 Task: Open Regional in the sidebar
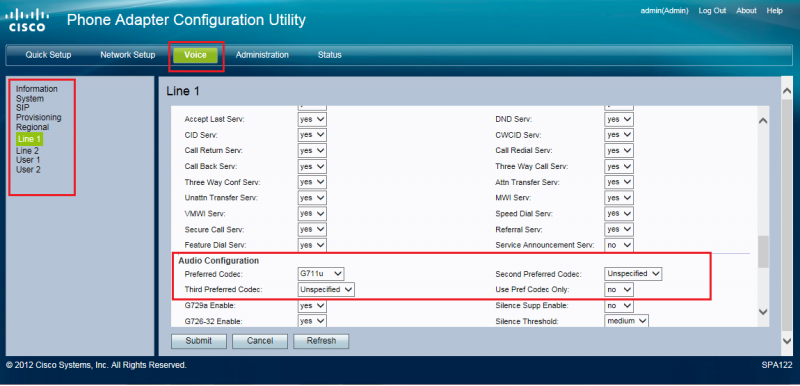[33, 127]
